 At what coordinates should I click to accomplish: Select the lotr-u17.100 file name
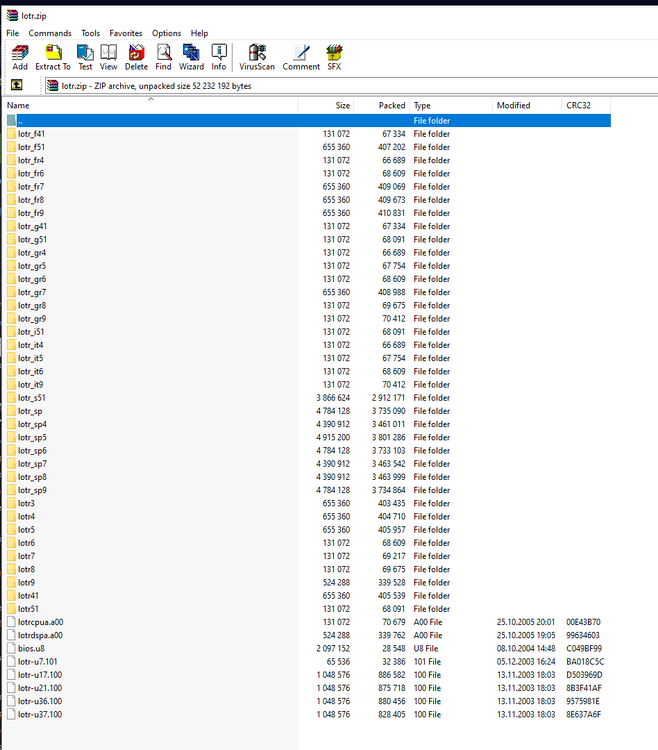[40, 675]
